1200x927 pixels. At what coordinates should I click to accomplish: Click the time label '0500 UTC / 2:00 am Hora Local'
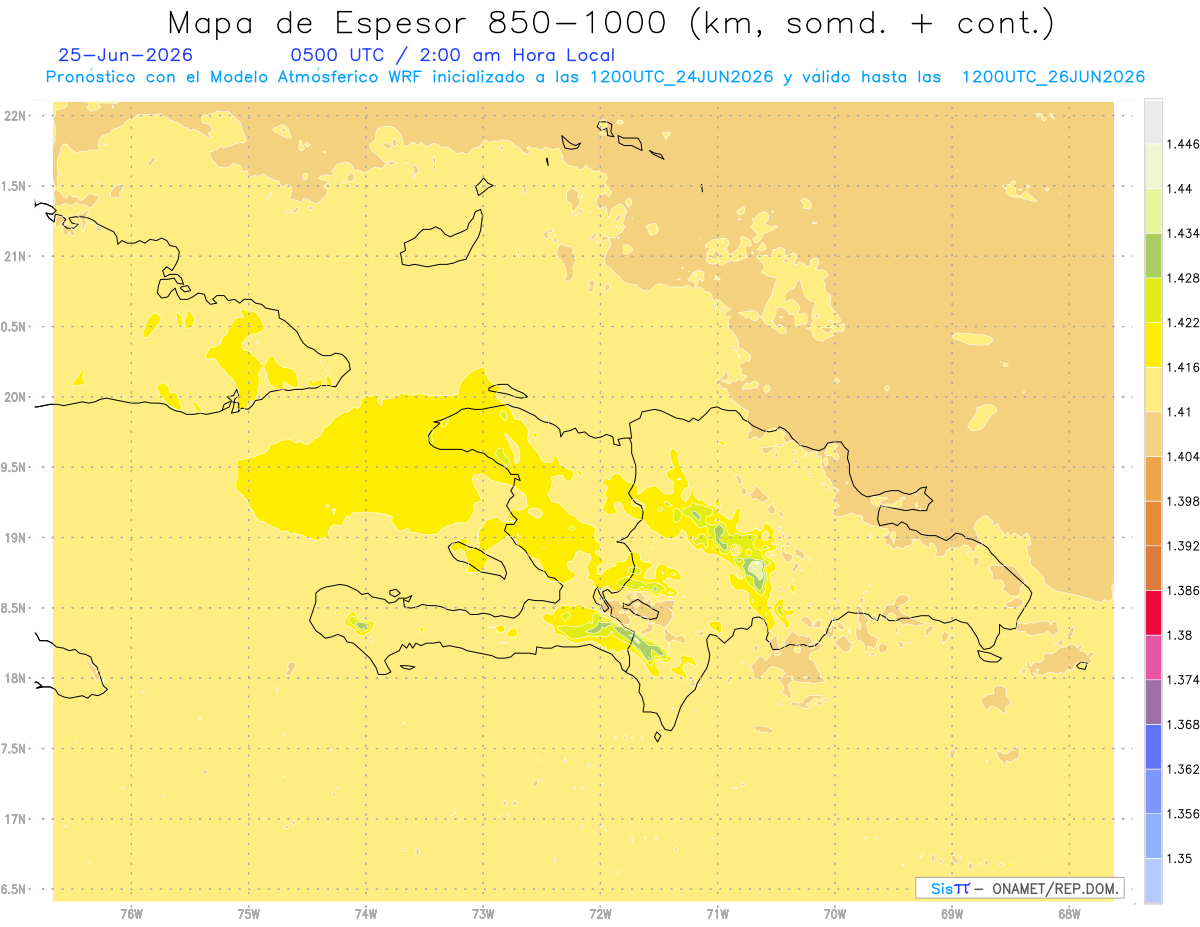click(452, 56)
